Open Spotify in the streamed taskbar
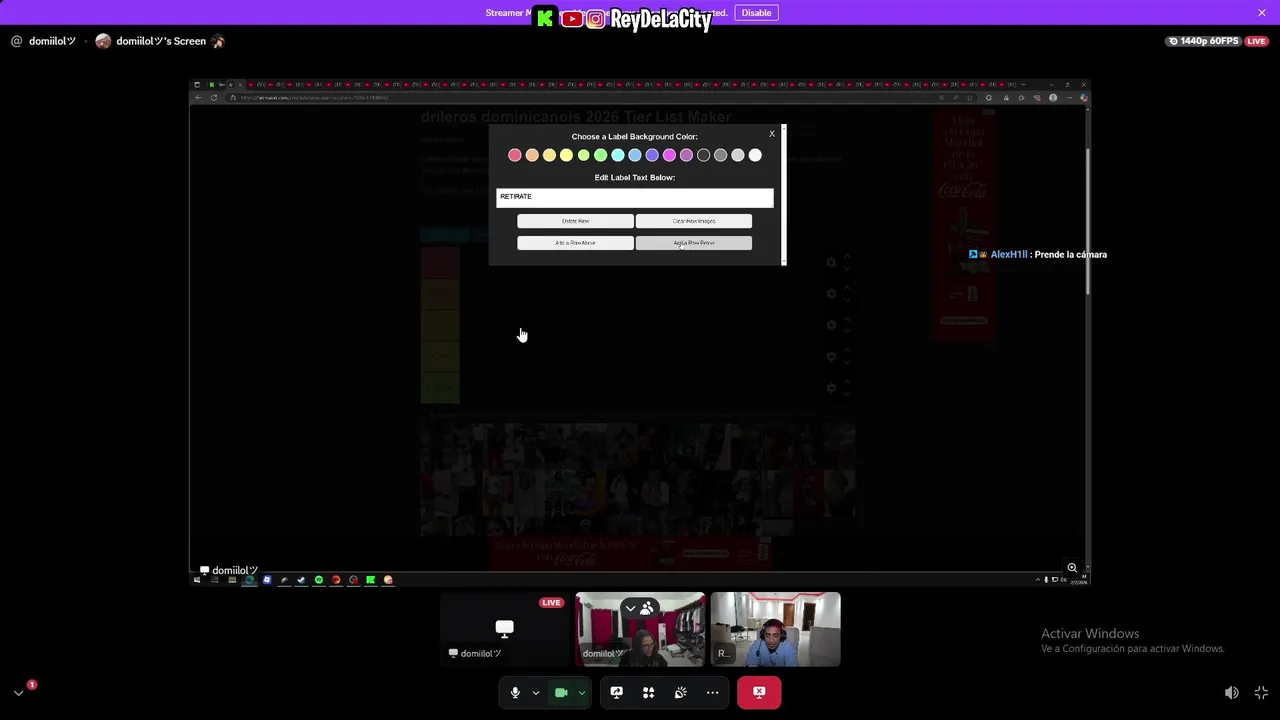The width and height of the screenshot is (1280, 720). (x=319, y=580)
